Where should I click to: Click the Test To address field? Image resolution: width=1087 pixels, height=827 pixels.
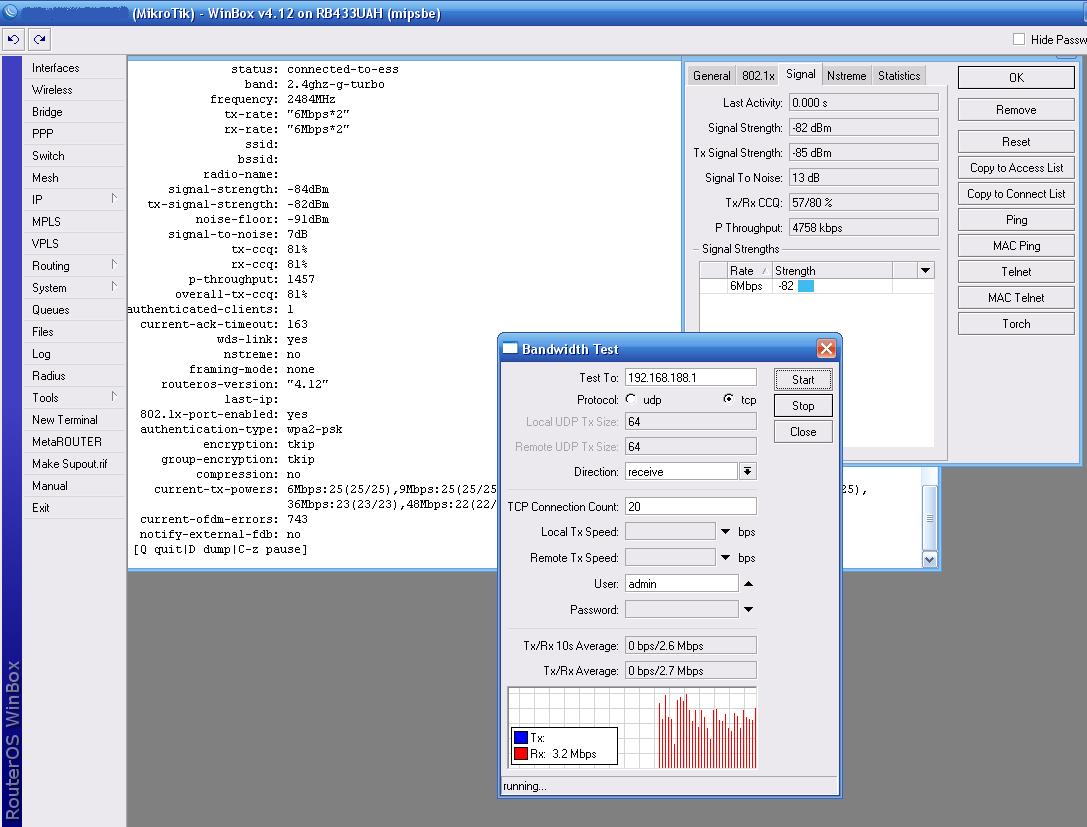tap(690, 378)
